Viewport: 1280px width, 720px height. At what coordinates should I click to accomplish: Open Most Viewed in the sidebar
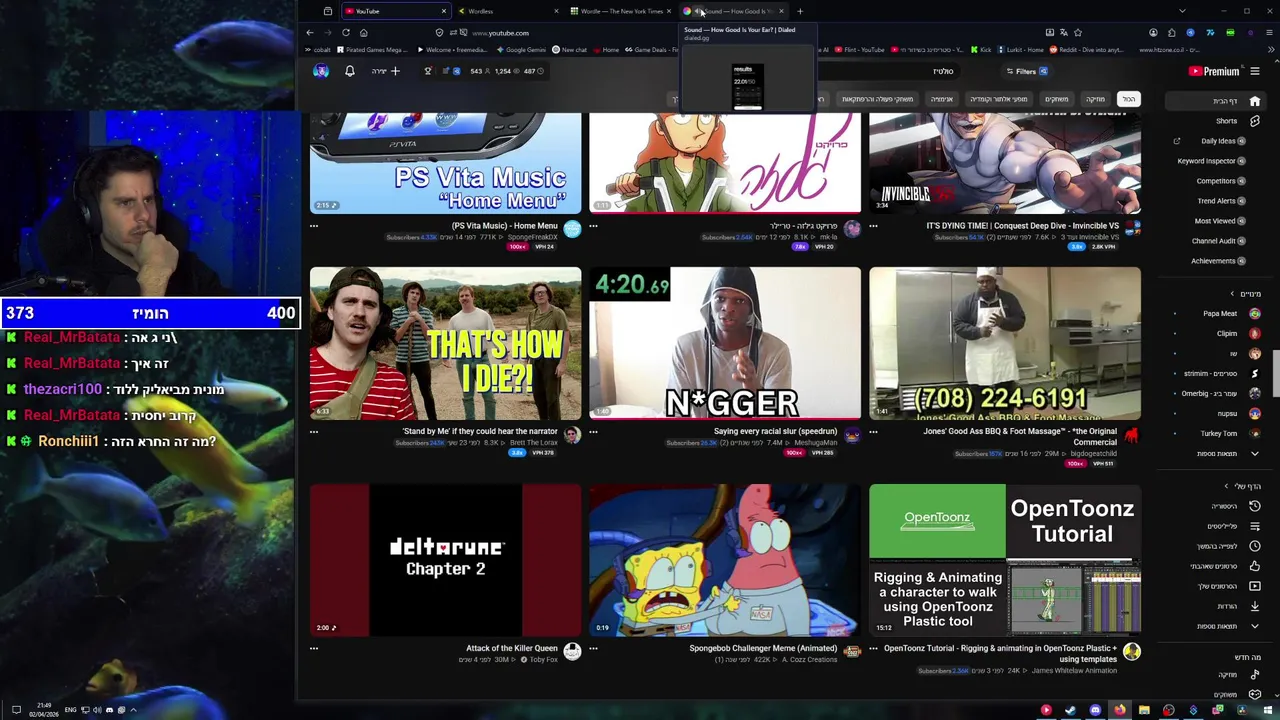click(1220, 221)
